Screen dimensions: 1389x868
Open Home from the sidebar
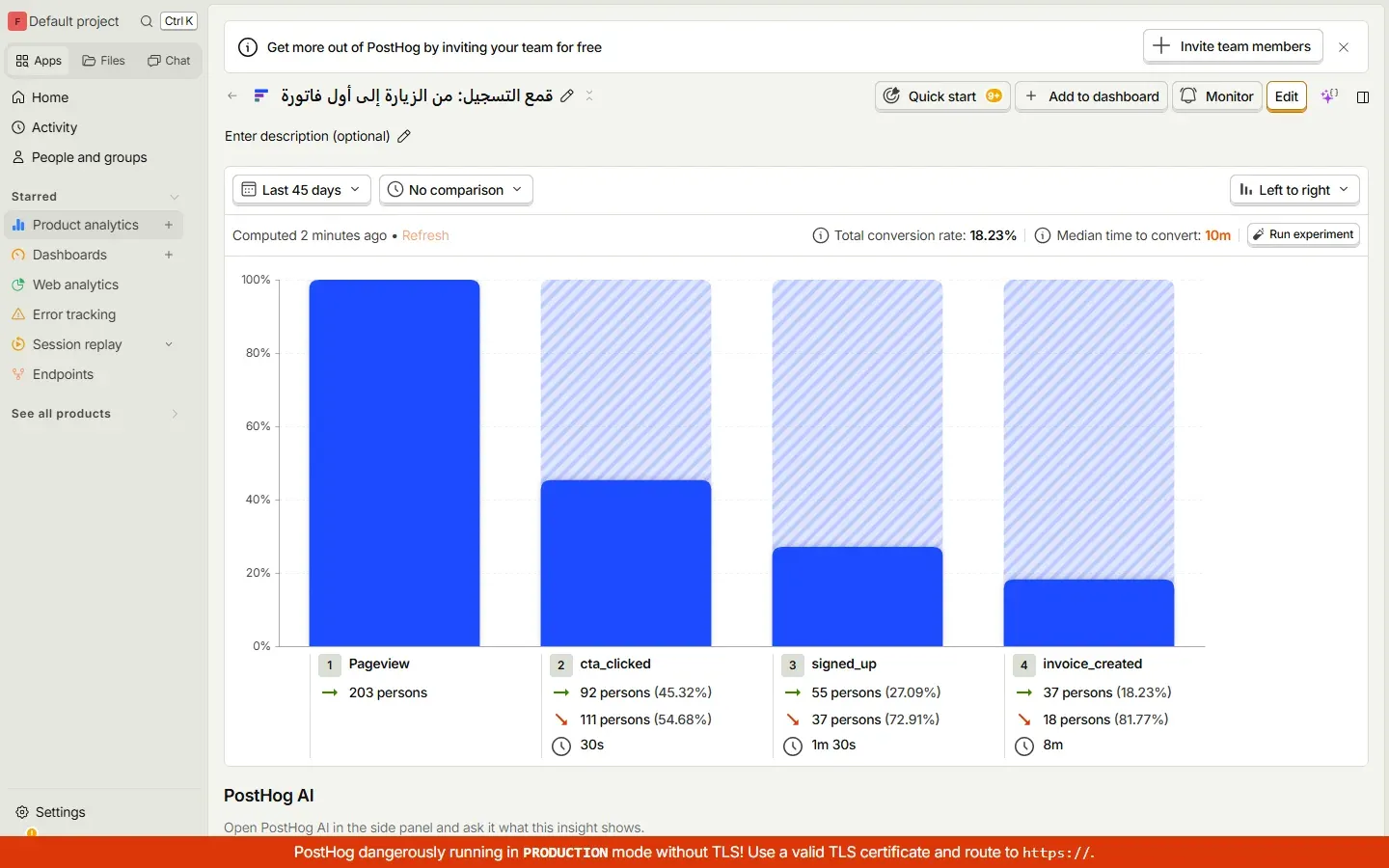[x=94, y=97]
